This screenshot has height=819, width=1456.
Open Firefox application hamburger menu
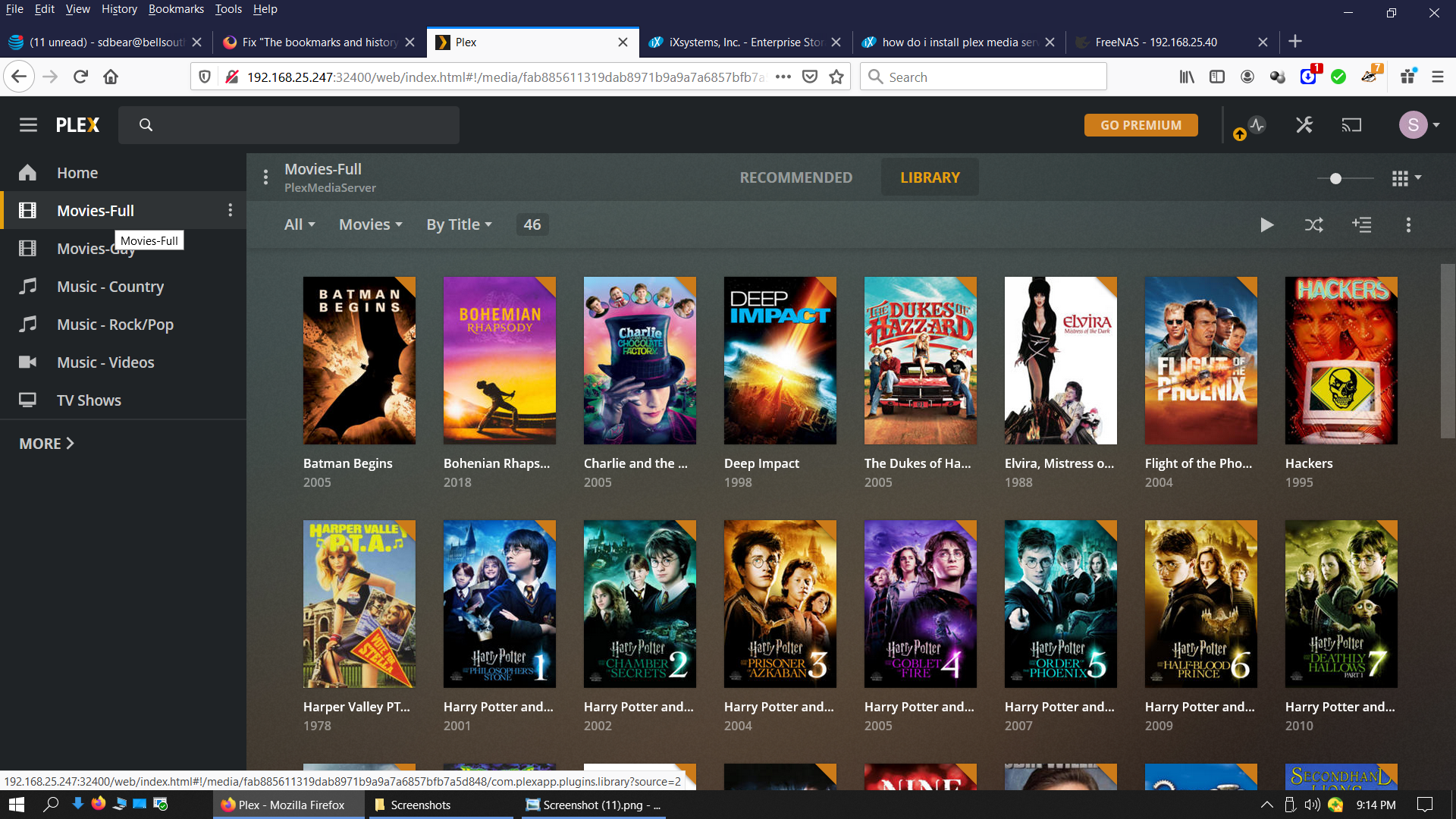[1437, 77]
